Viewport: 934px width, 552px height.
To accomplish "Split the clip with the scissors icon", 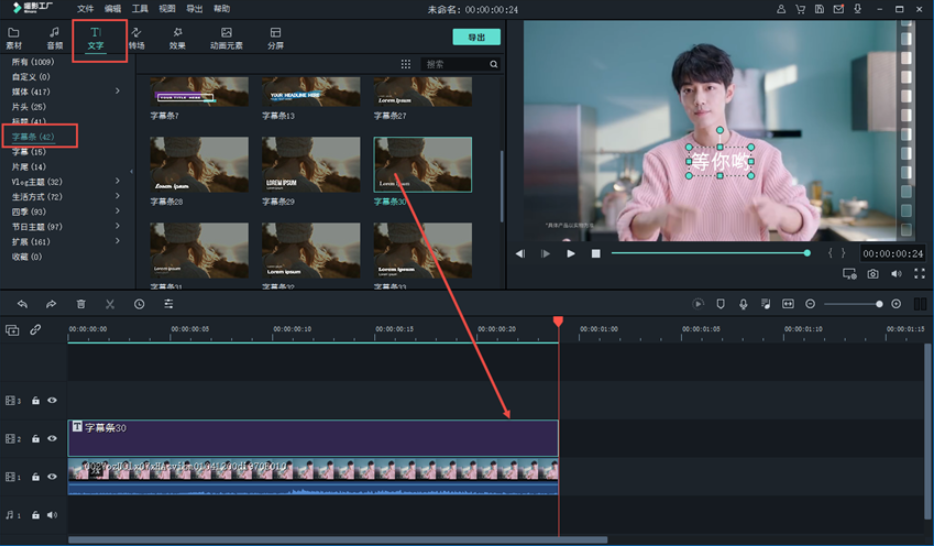I will tap(110, 304).
